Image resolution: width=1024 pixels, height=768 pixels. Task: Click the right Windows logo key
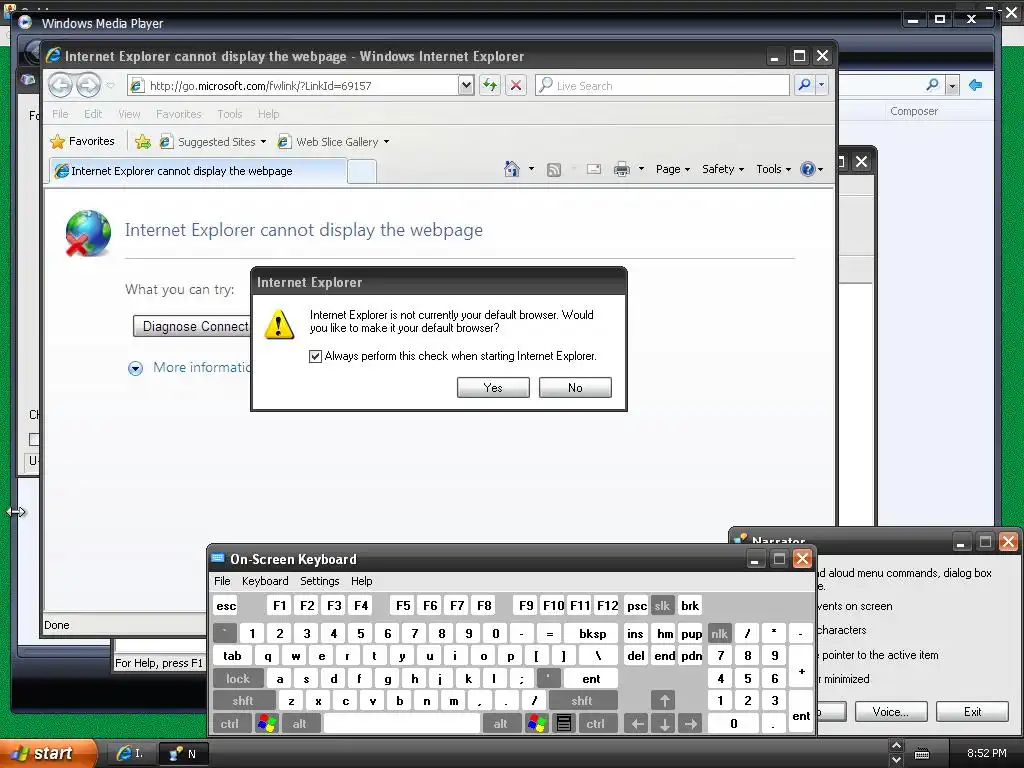coord(537,724)
